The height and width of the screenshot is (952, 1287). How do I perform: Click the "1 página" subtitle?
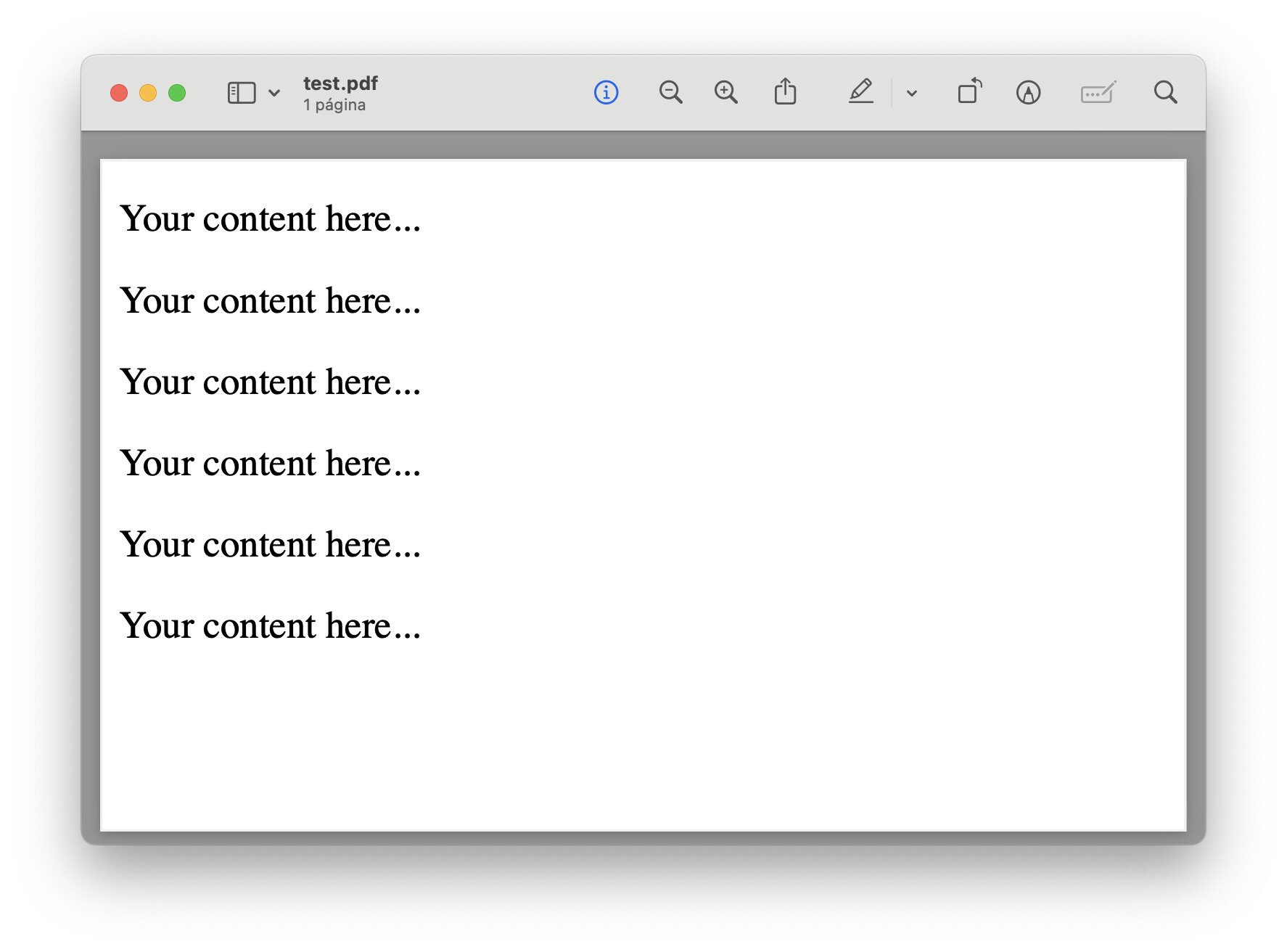(334, 105)
